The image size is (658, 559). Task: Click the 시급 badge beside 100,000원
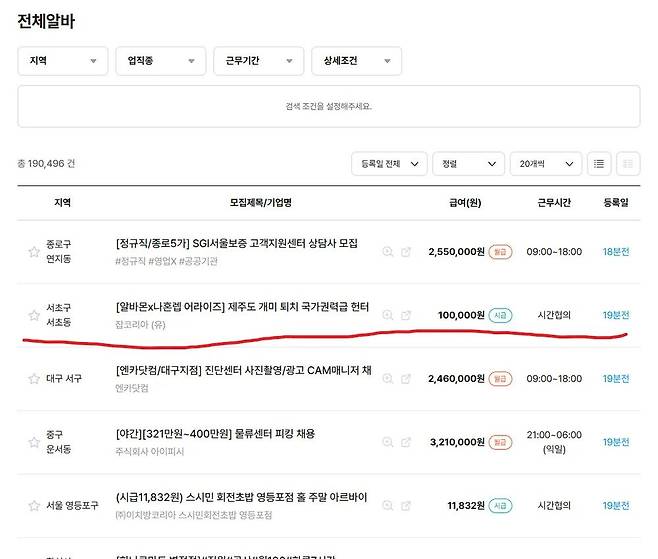tap(500, 315)
